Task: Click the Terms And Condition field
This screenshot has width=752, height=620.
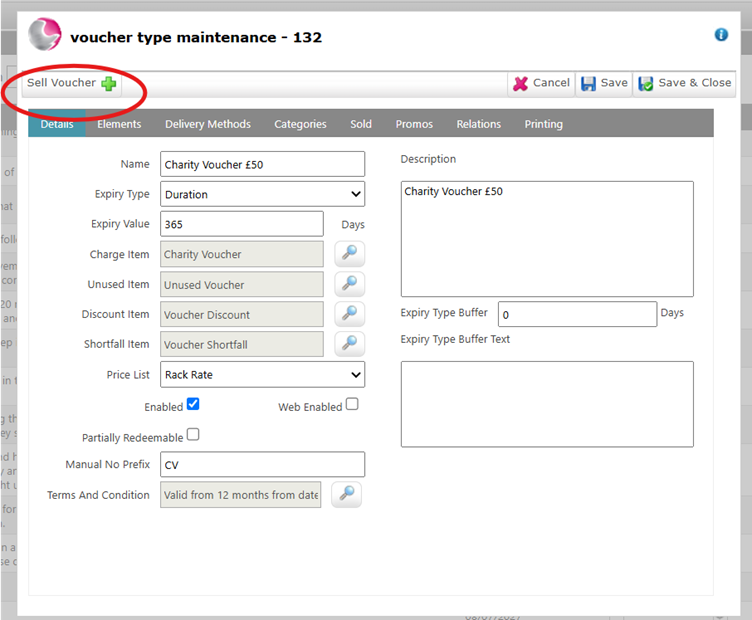Action: pos(240,495)
